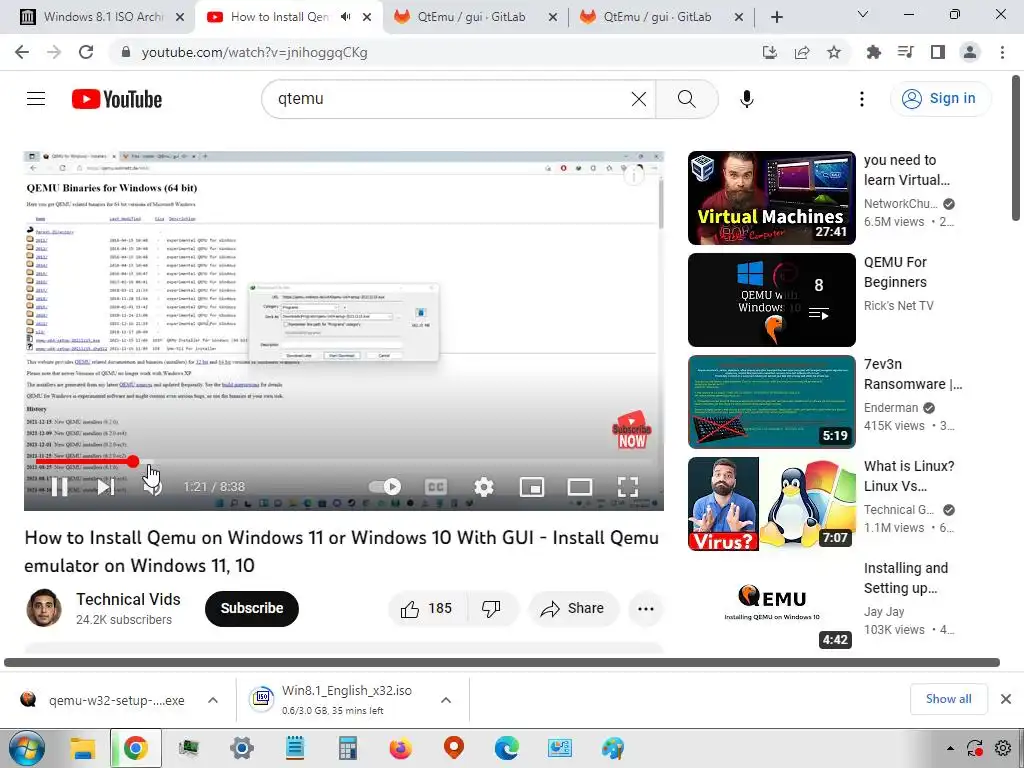Sign in to YouTube
Viewport: 1024px width, 768px height.
click(x=940, y=99)
